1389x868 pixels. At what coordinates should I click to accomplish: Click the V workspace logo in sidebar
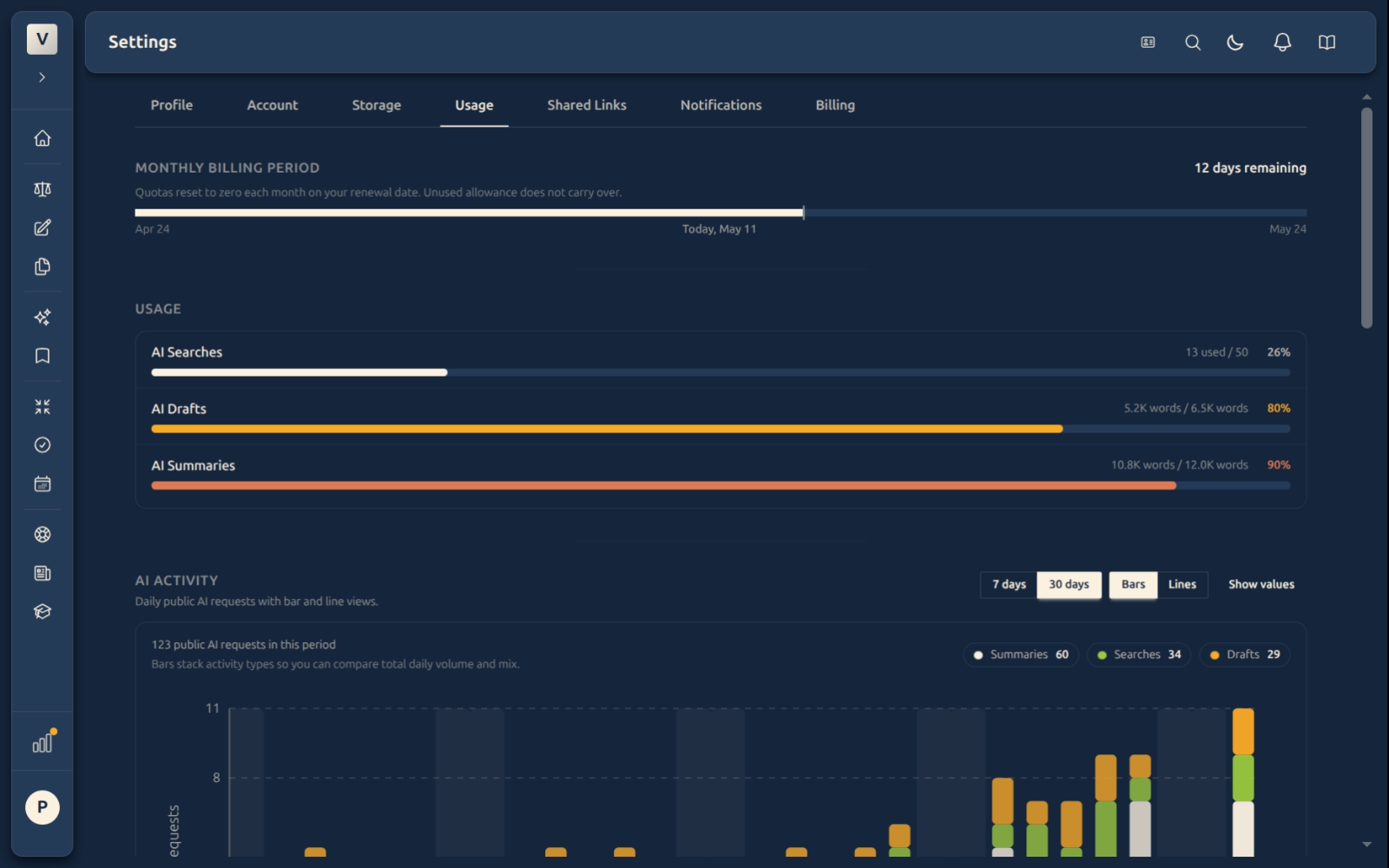42,39
